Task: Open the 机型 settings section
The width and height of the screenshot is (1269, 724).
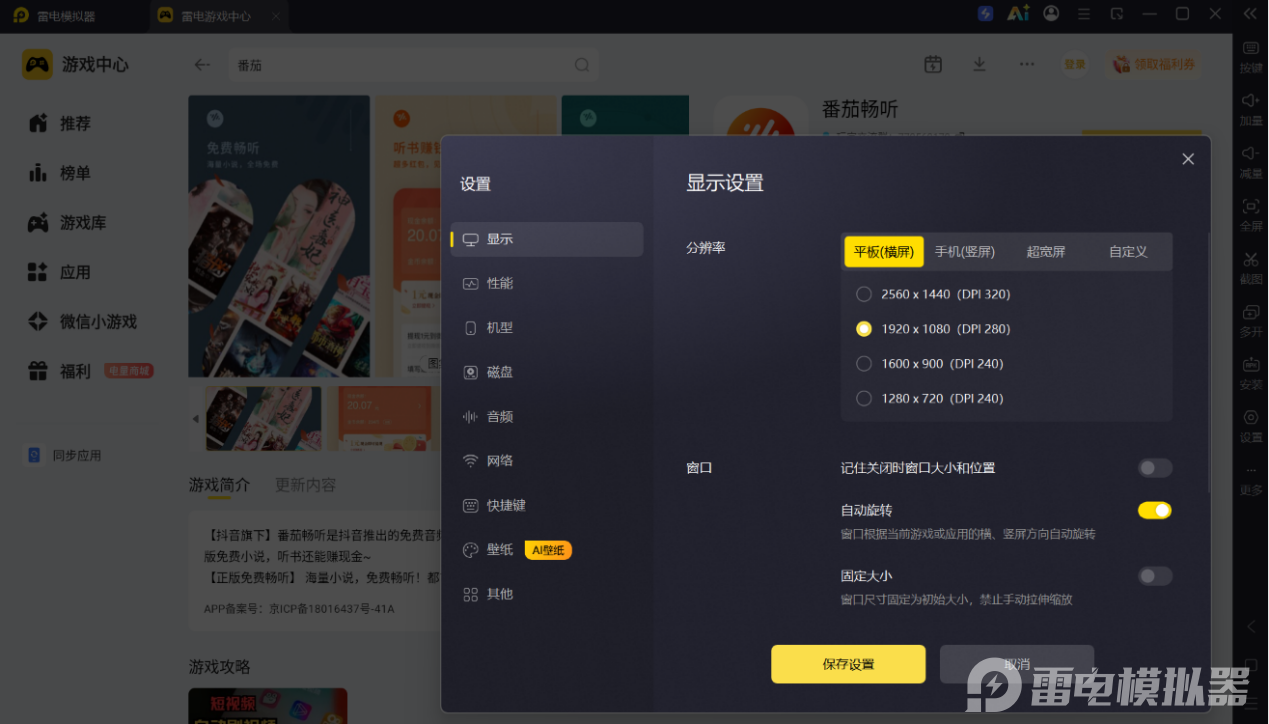Action: [547, 328]
